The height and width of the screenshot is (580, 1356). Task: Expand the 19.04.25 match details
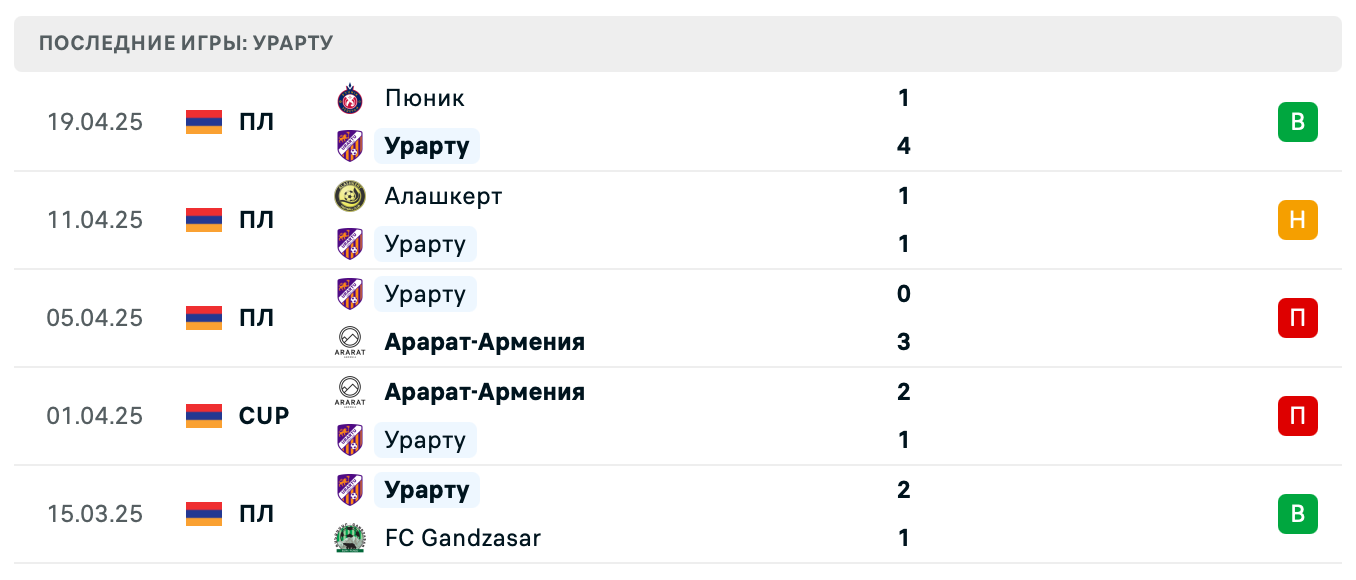700,122
